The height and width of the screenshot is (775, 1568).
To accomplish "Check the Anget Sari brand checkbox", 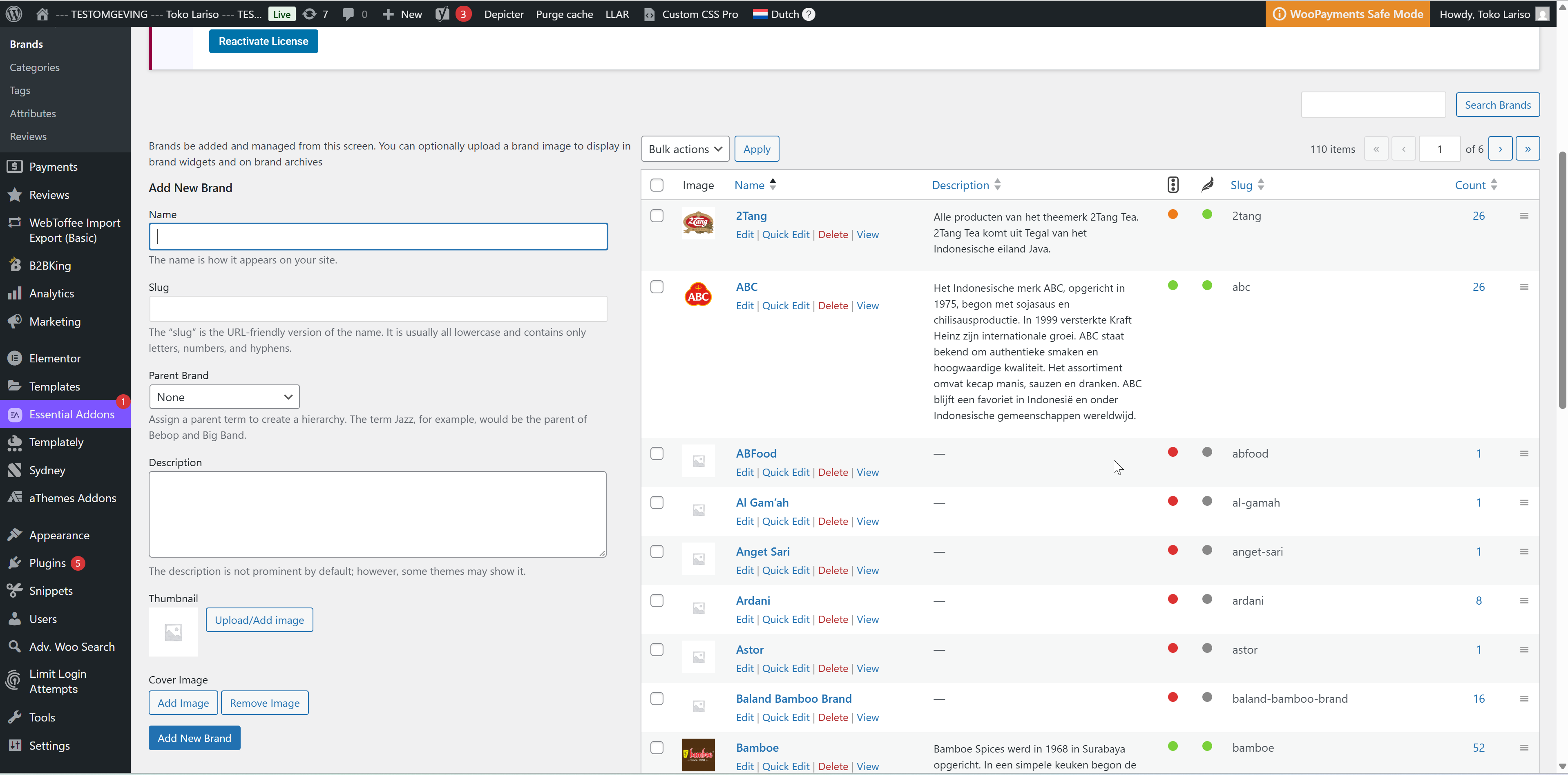I will (x=657, y=552).
